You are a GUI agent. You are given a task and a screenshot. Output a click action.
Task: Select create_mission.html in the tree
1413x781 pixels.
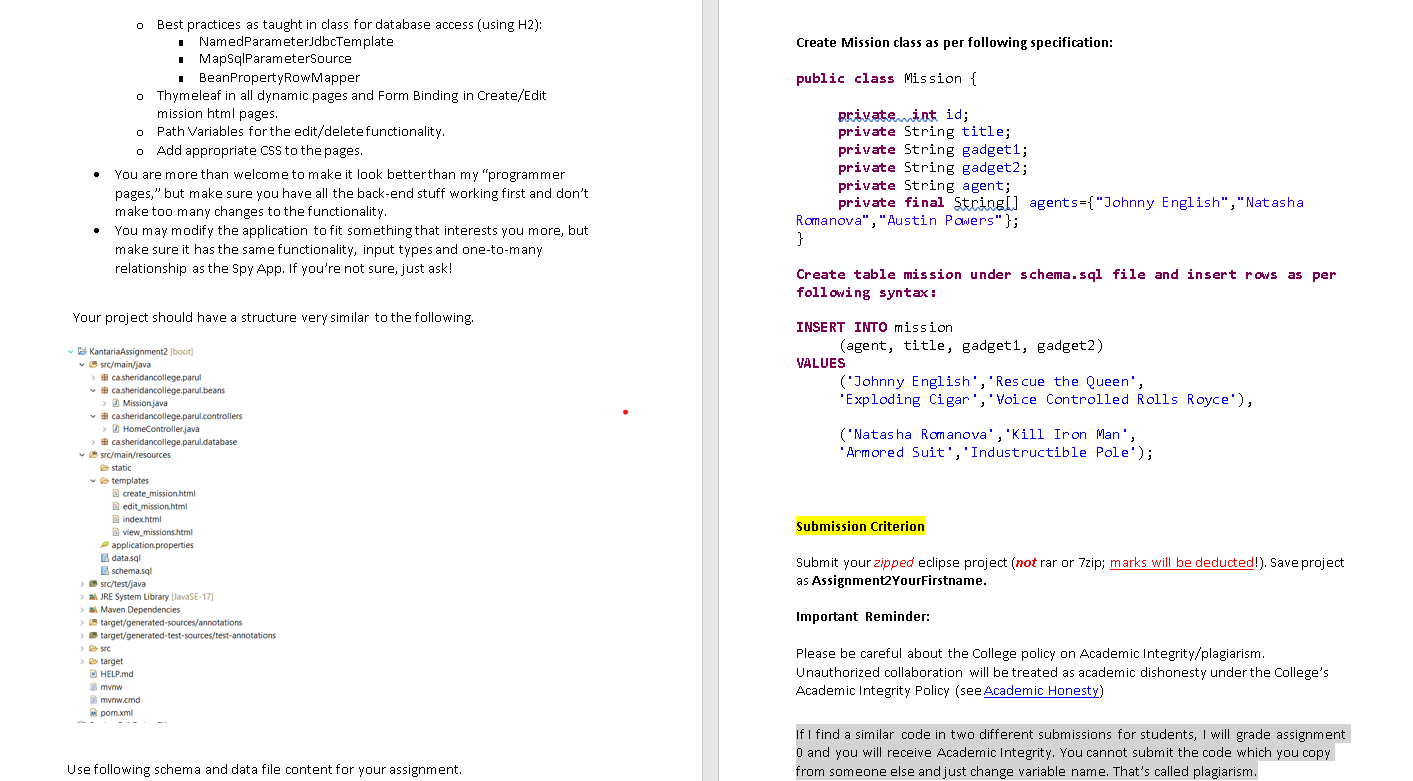point(116,493)
